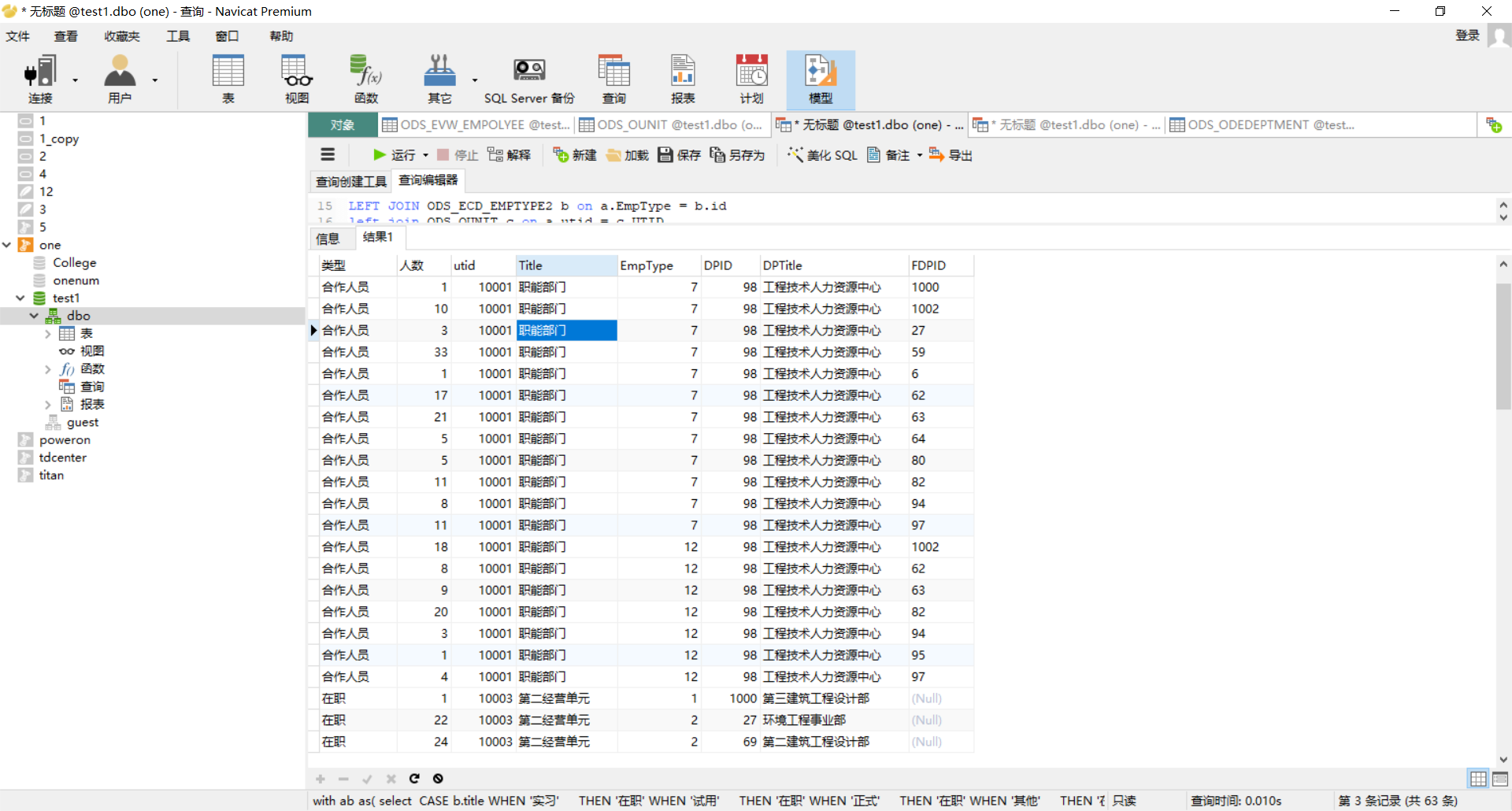Select the 报表 (Report) toolbar icon
Viewport: 1512px width, 811px height.
683,80
